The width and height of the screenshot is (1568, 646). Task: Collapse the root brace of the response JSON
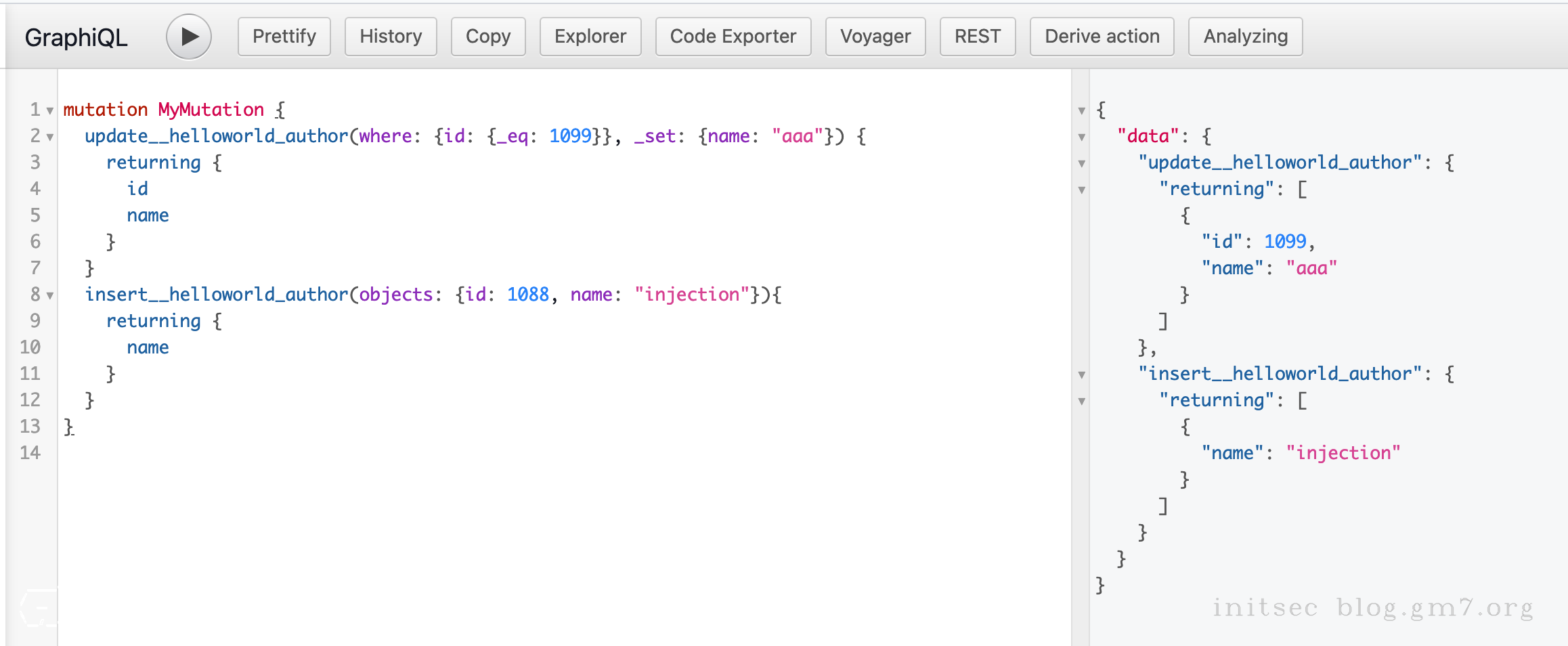[1082, 110]
